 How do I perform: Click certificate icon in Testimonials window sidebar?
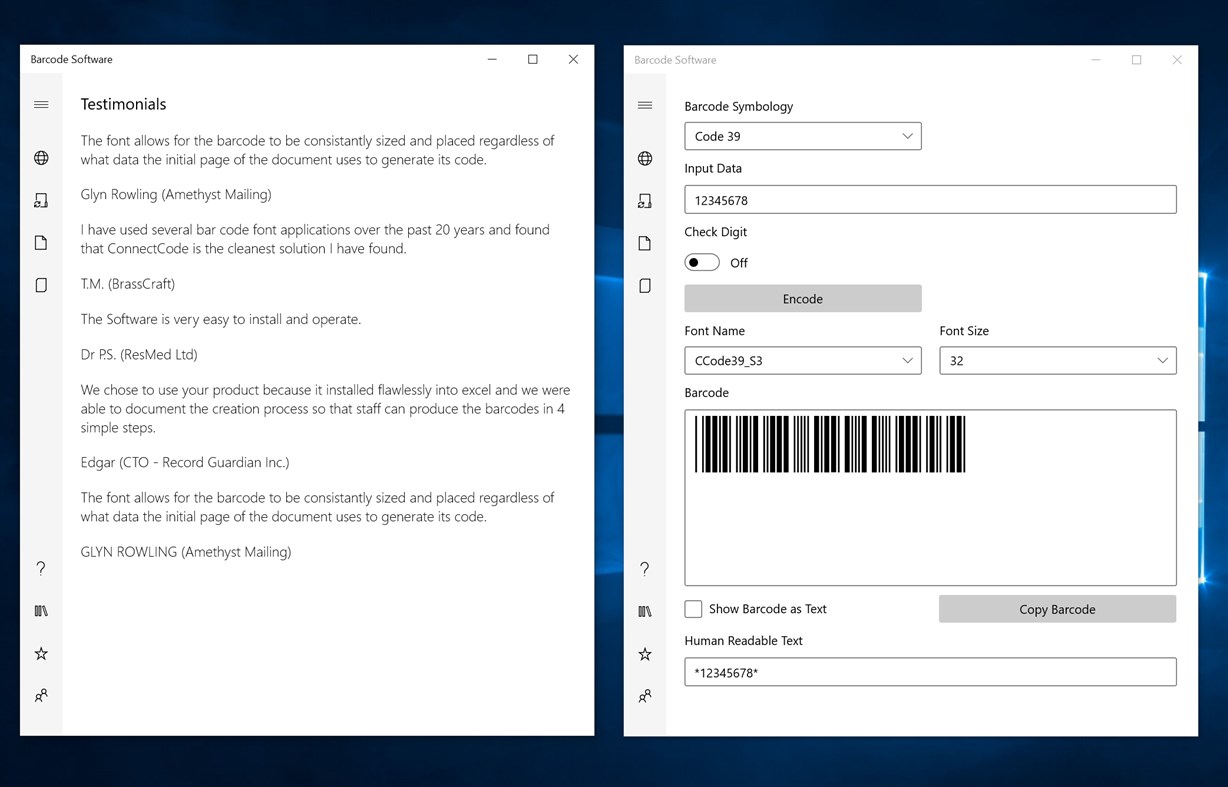coord(41,201)
